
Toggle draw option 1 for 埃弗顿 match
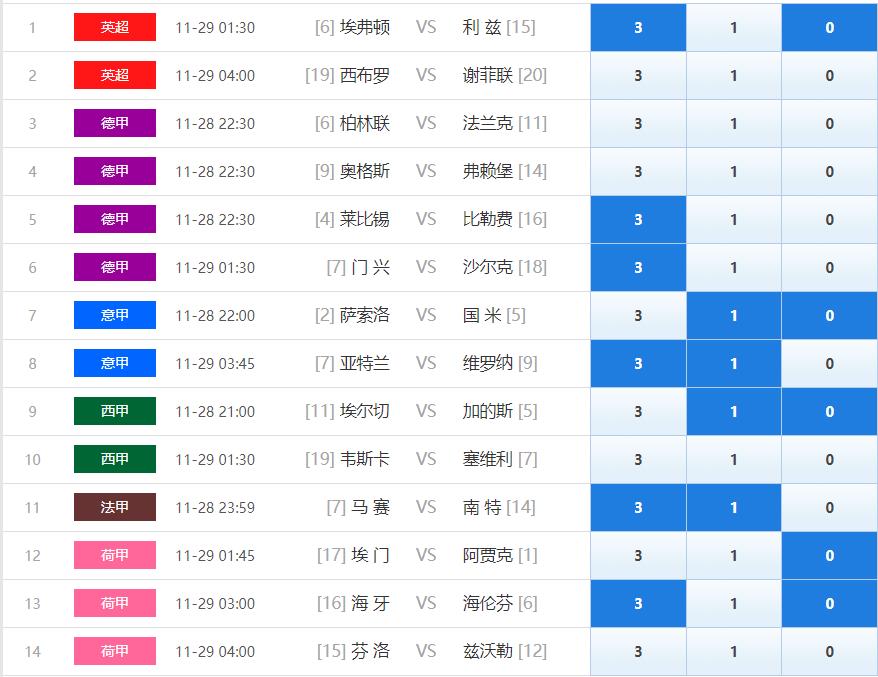pos(734,27)
